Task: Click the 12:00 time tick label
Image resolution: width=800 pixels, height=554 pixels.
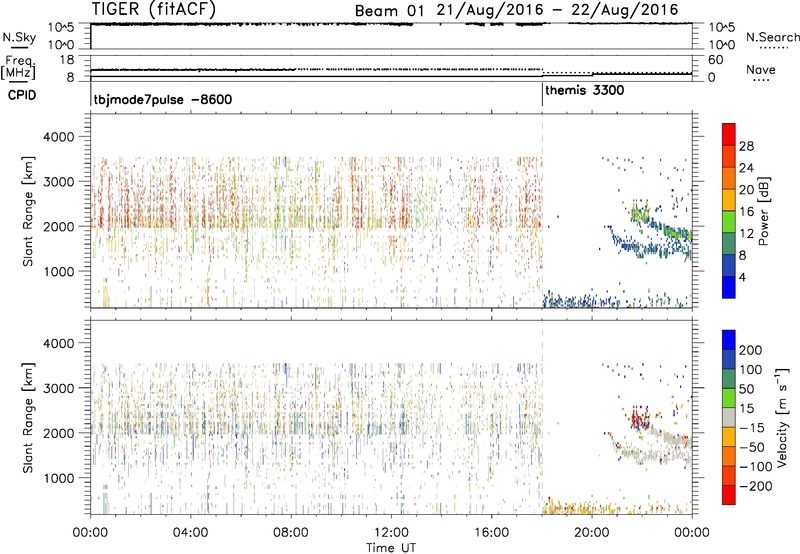Action: [391, 533]
